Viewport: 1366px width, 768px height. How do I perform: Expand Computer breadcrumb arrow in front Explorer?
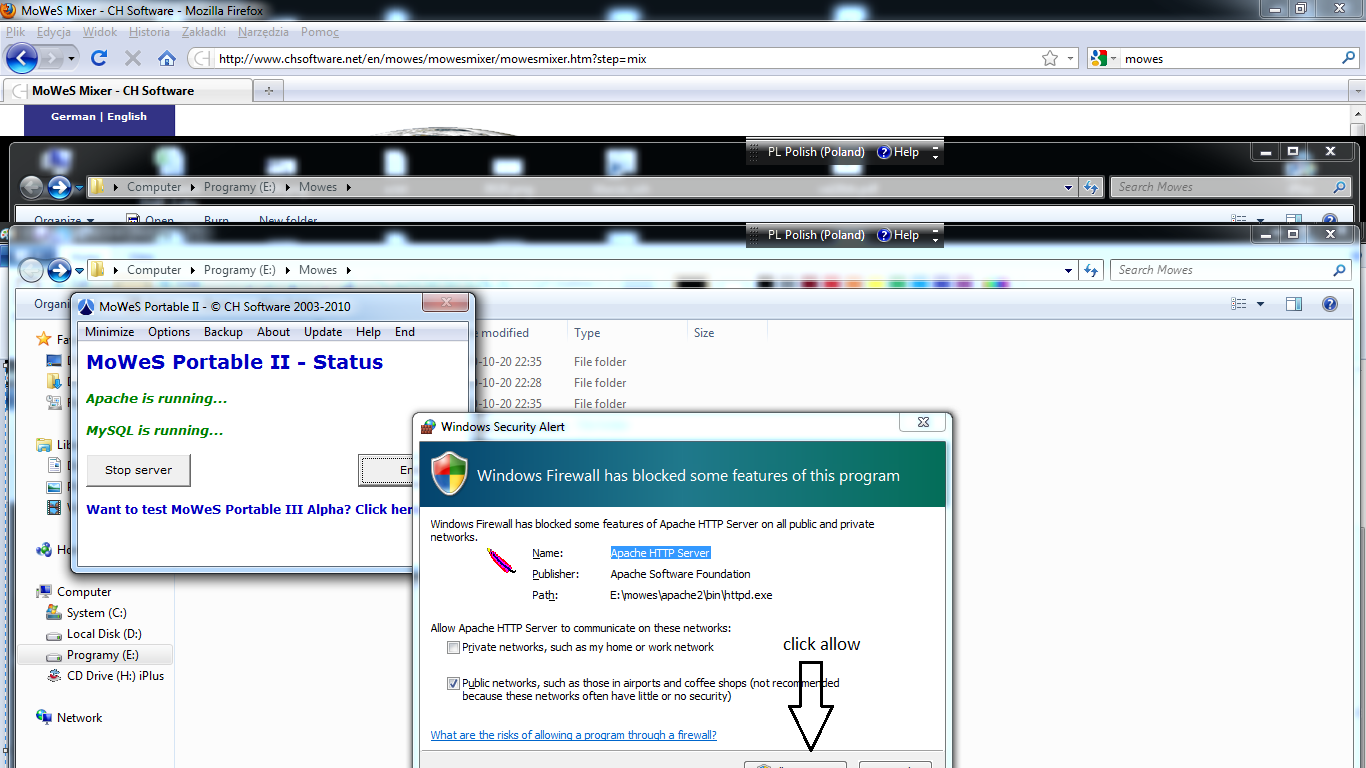point(191,270)
